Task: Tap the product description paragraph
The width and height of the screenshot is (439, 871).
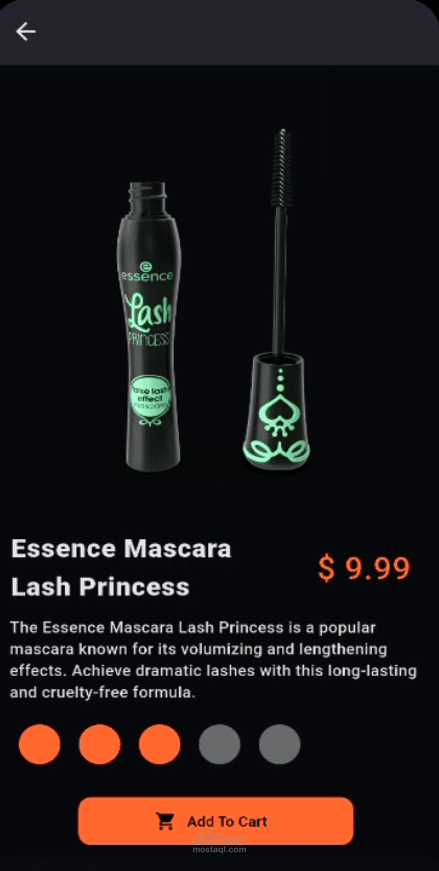Action: click(213, 660)
